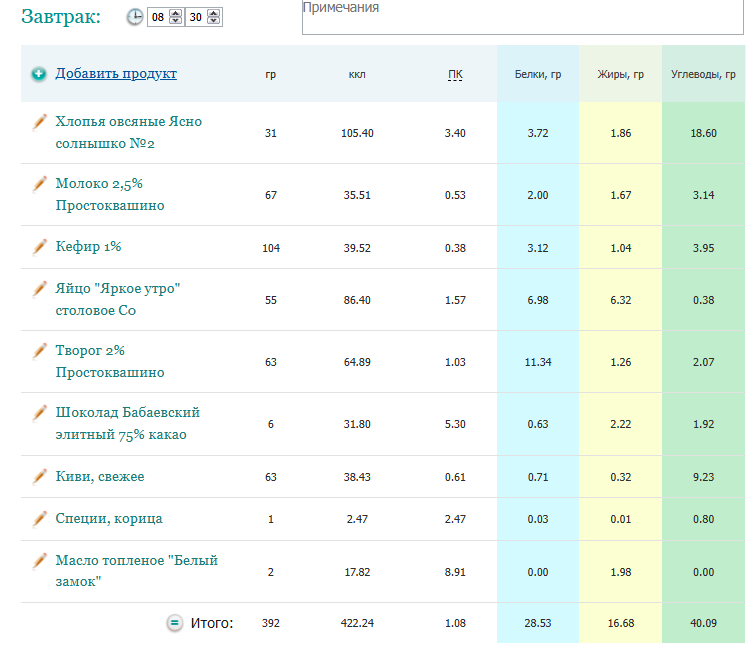746x647 pixels.
Task: Click the 9.23 carbs value for Киви
Action: (x=704, y=477)
